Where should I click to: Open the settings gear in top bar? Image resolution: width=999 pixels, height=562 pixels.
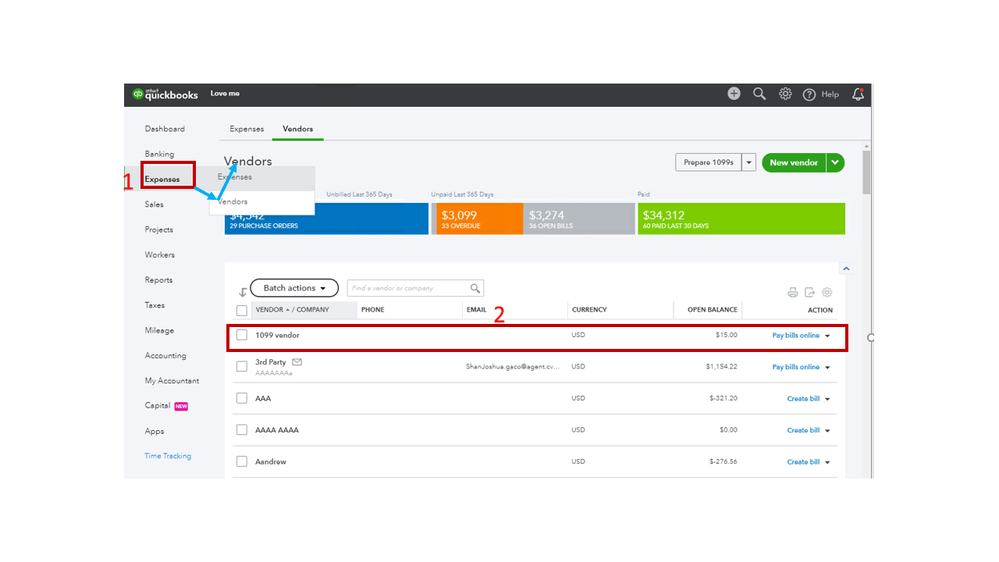coord(785,94)
